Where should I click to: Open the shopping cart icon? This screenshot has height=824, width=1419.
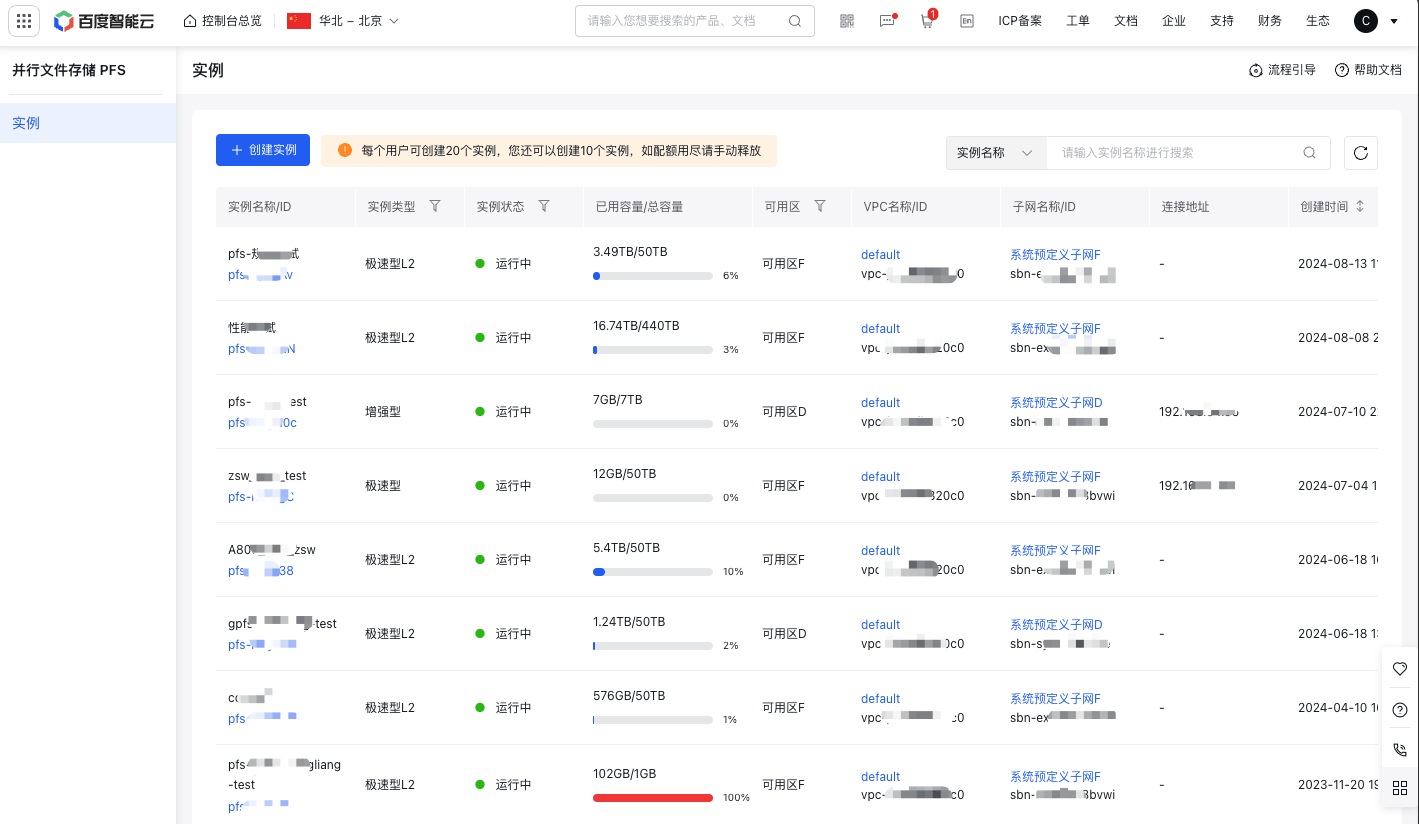point(927,20)
